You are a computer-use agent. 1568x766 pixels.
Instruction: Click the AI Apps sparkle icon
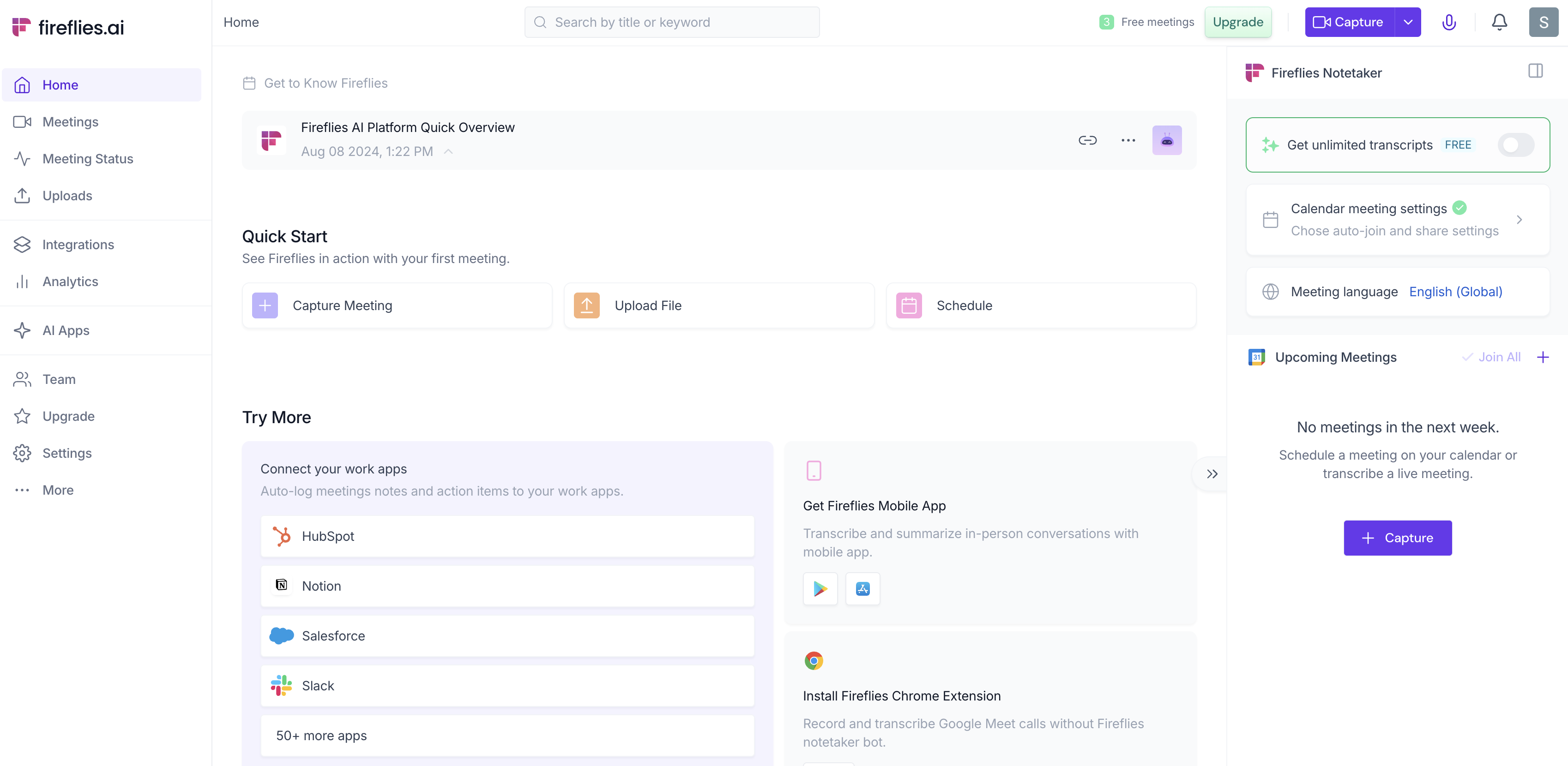click(23, 330)
